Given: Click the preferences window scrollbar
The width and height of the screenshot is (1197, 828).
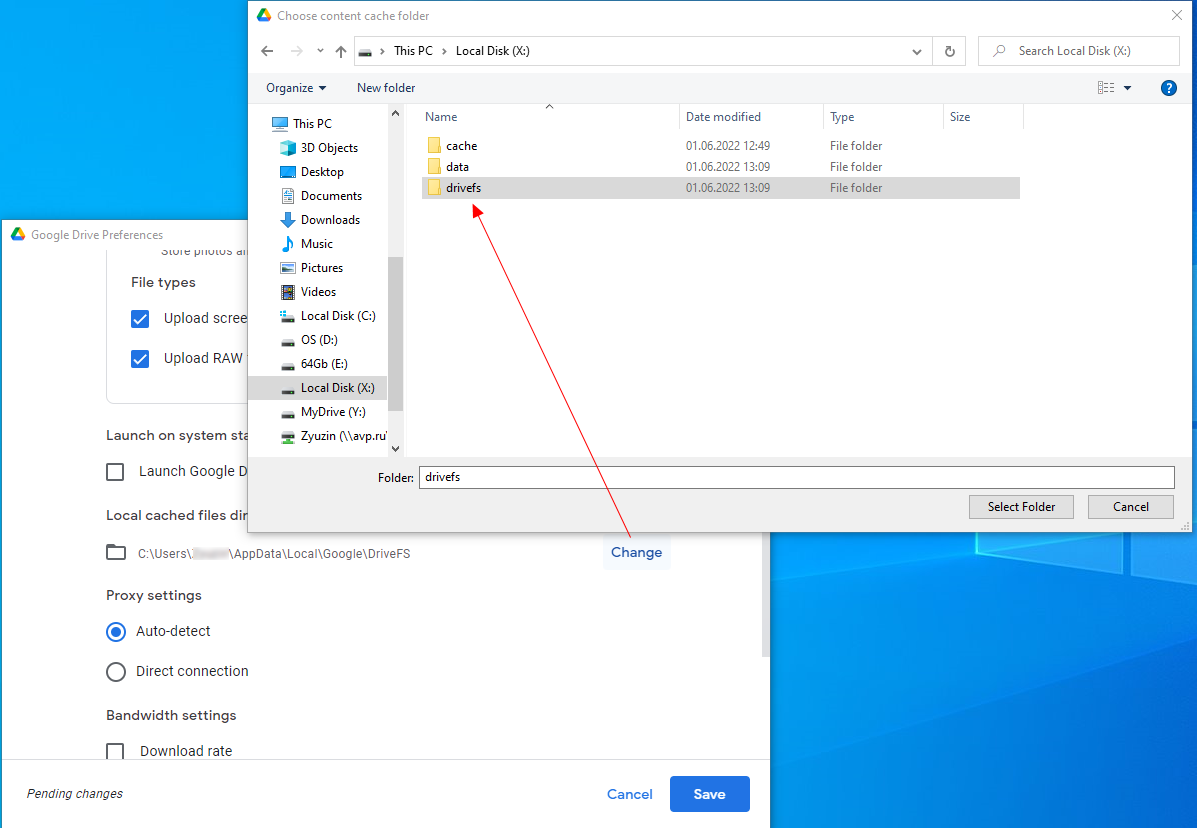Looking at the screenshot, I should 766,595.
